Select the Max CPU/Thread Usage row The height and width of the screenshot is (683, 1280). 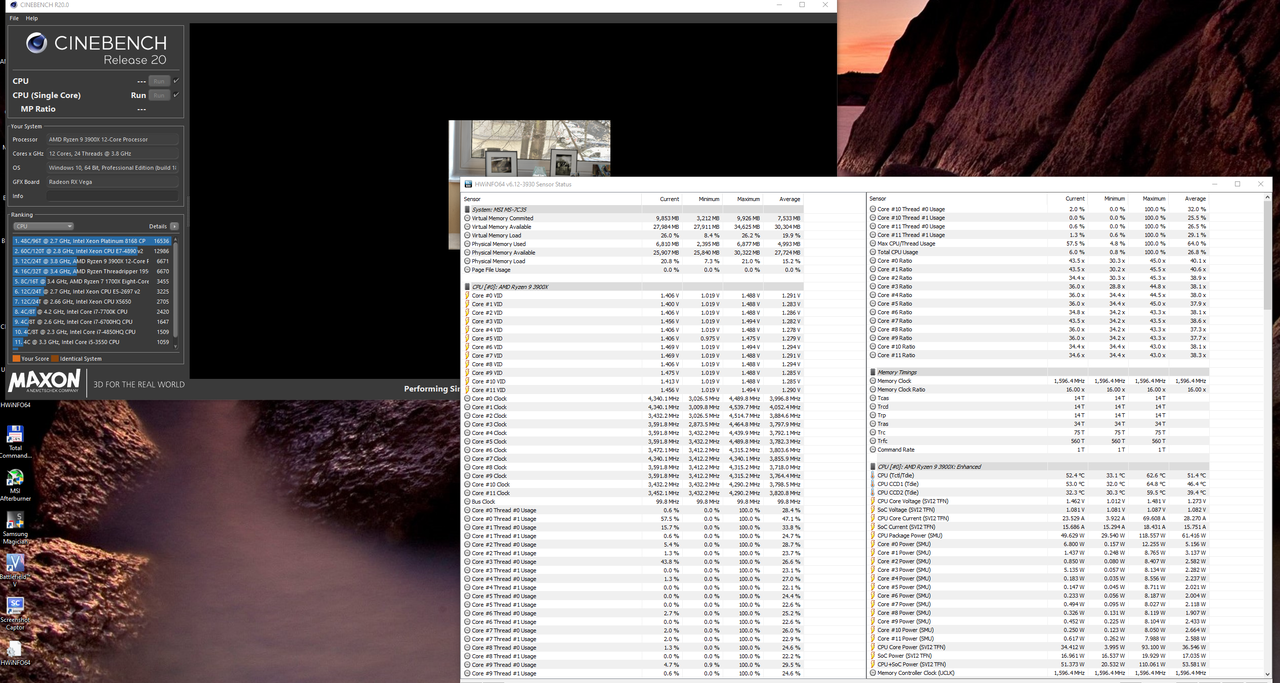pos(1038,243)
